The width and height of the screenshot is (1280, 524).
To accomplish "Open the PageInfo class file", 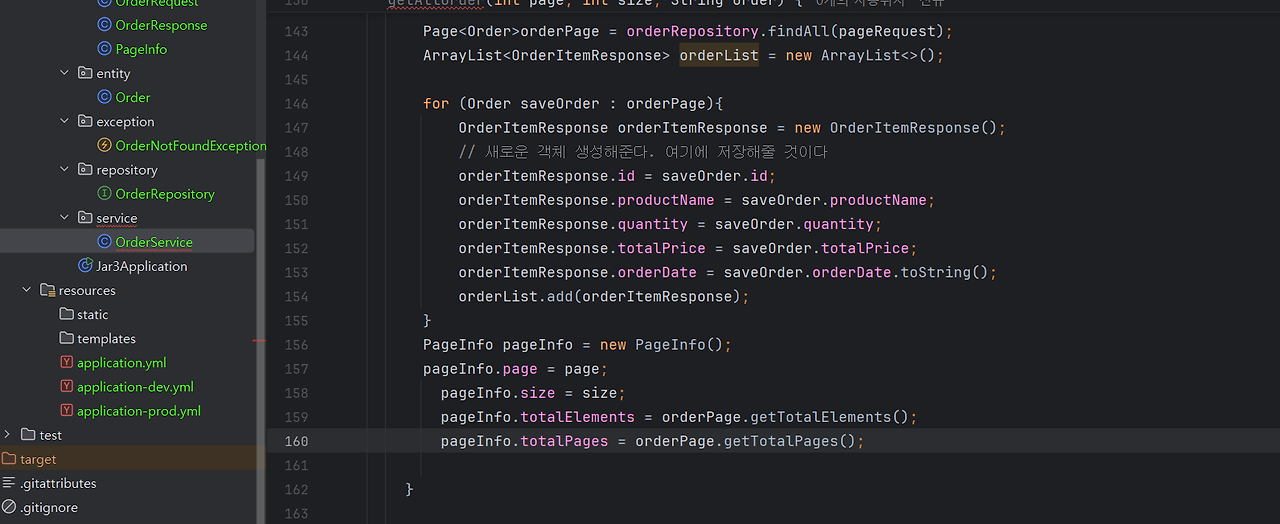I will 141,49.
